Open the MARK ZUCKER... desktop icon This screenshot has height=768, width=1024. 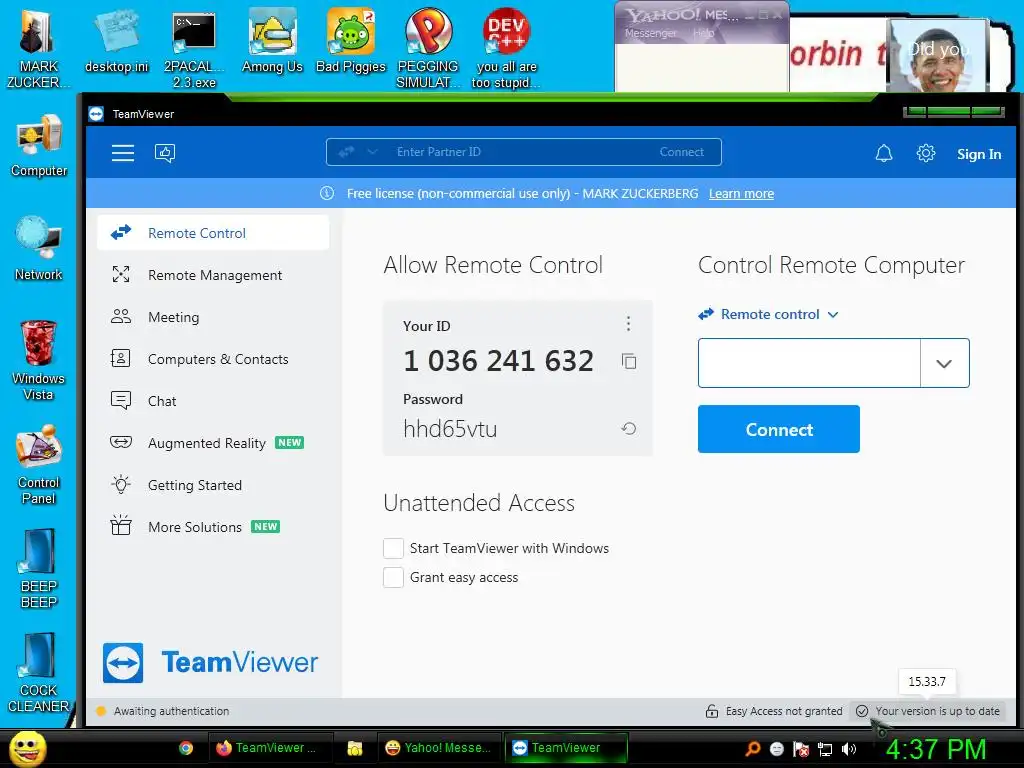[39, 49]
